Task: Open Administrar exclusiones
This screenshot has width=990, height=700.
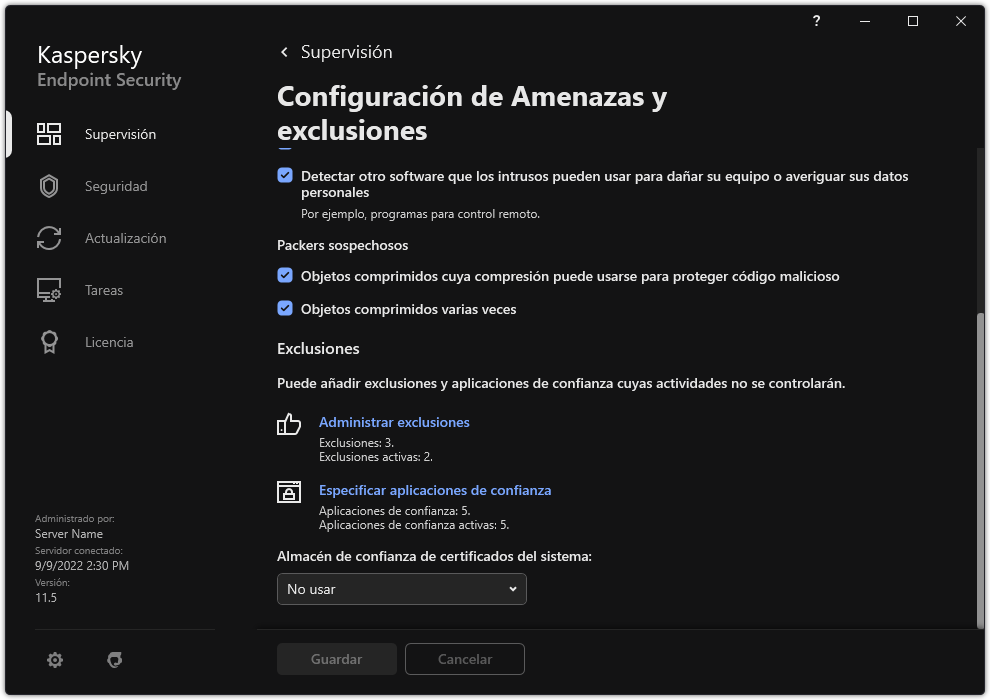Action: coord(394,422)
